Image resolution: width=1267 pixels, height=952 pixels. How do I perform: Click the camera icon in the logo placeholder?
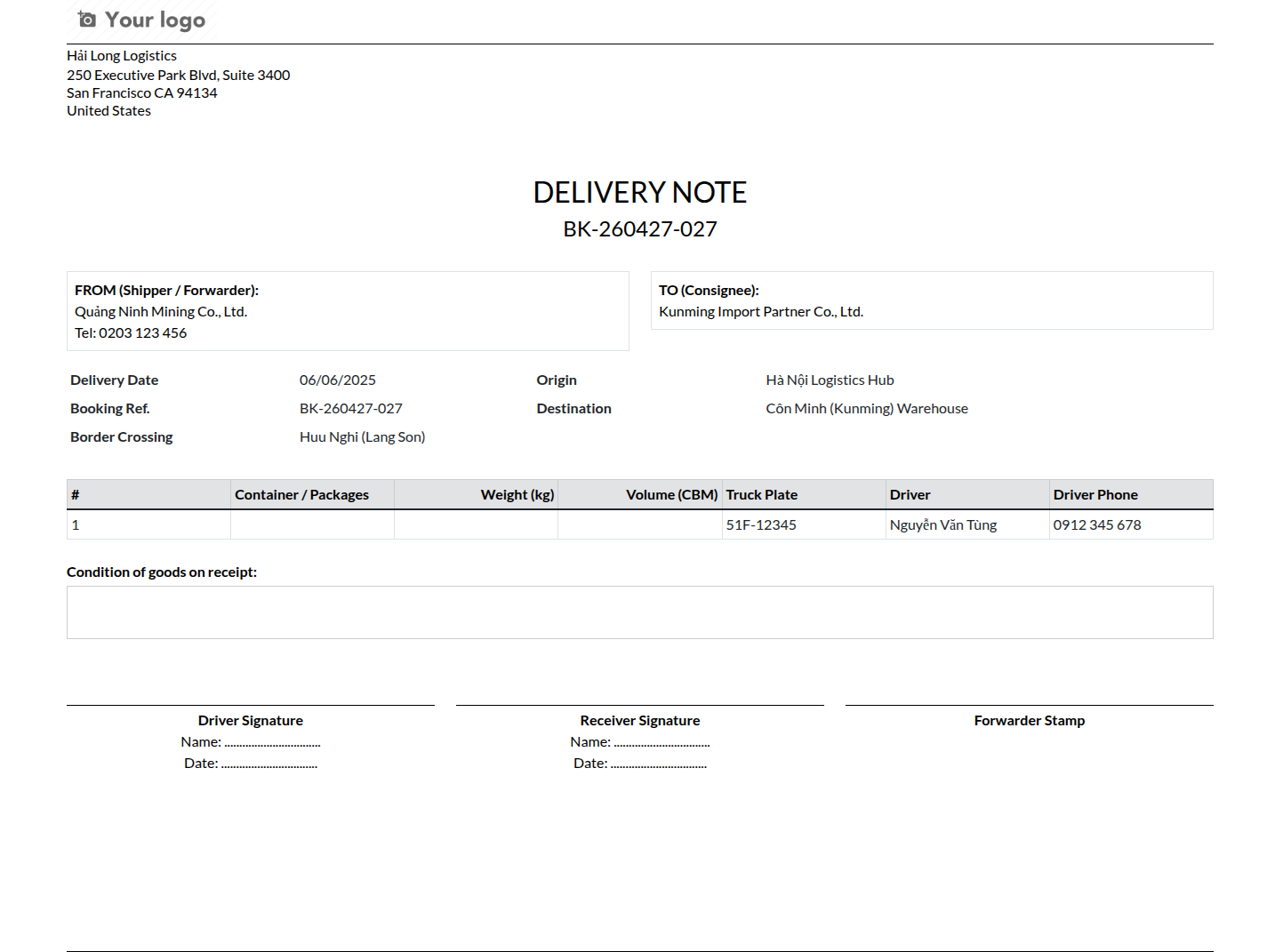pos(86,19)
